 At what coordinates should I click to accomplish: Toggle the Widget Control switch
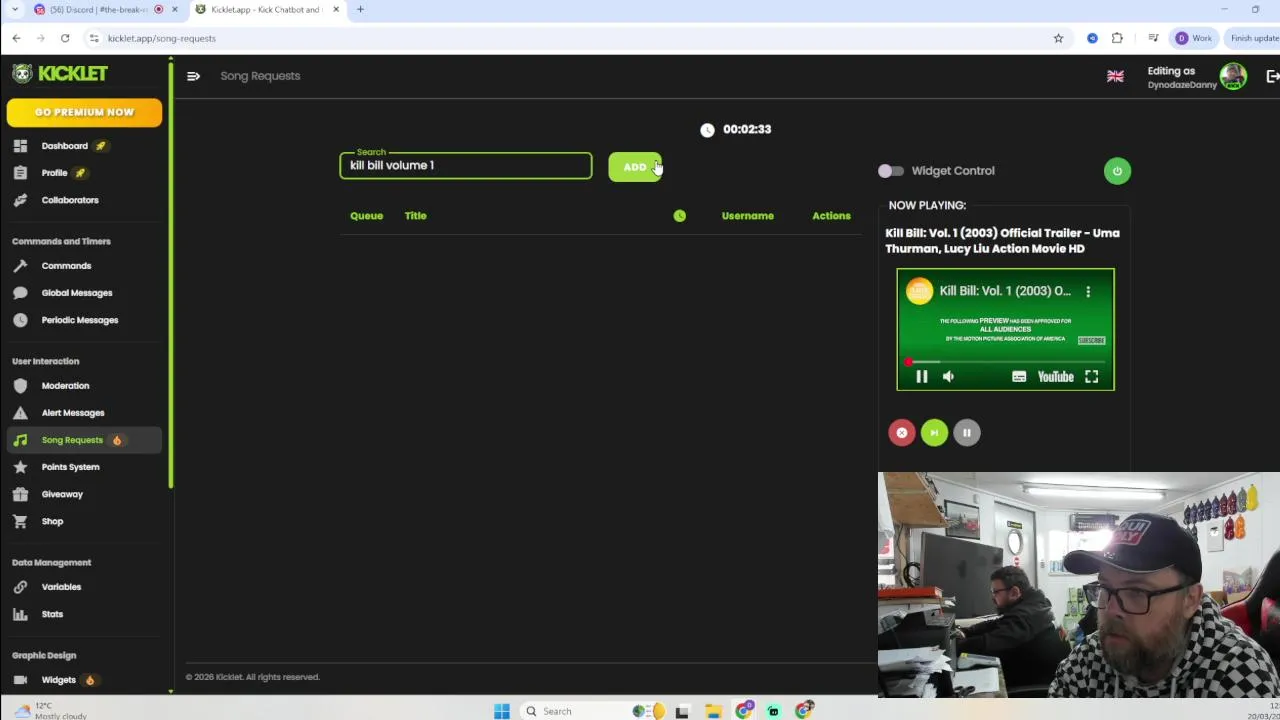(x=890, y=171)
